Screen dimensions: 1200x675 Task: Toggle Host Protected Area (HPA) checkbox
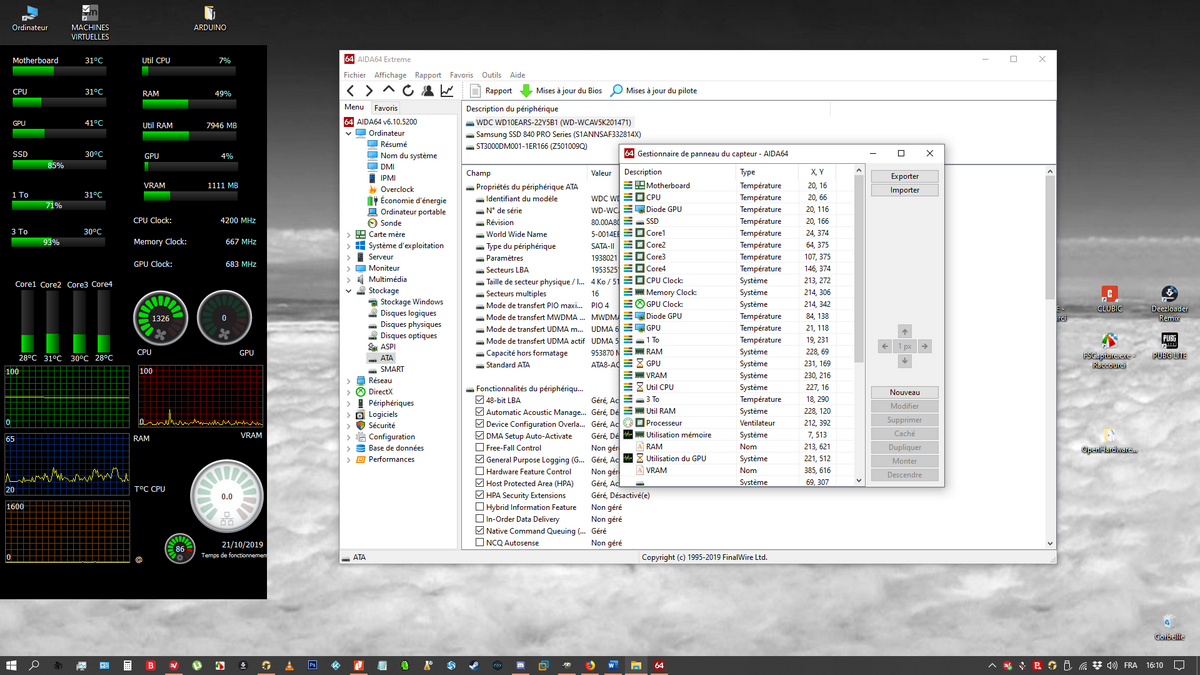tap(480, 483)
